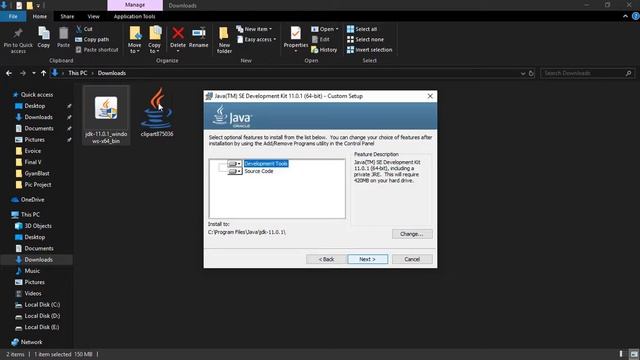Viewport: 640px width, 360px height.
Task: Select Development Tools feature label
Action: [266, 164]
